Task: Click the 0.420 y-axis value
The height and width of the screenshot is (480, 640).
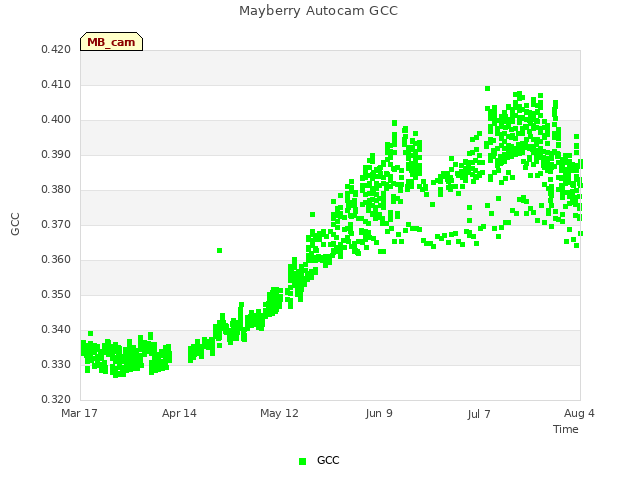Action: [x=56, y=49]
